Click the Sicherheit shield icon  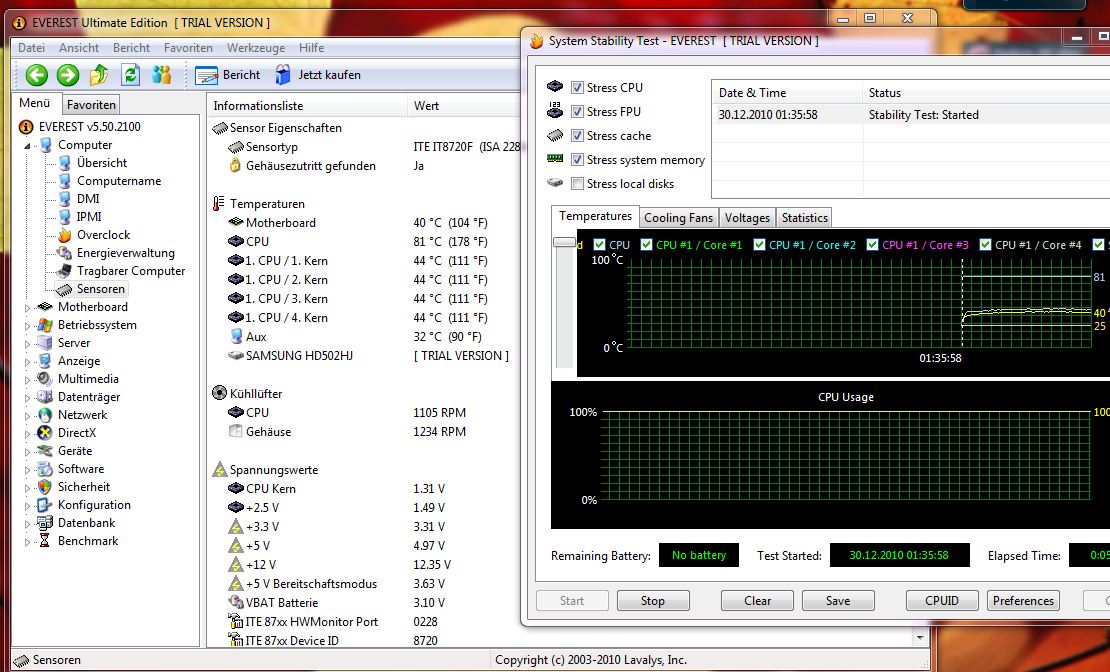tap(45, 487)
